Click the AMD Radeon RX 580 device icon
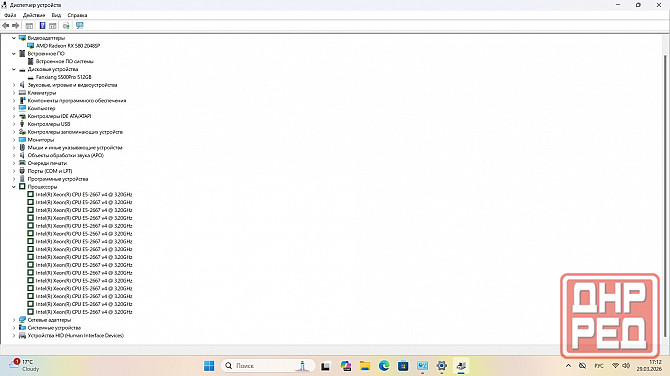The width and height of the screenshot is (670, 376). pyautogui.click(x=30, y=45)
